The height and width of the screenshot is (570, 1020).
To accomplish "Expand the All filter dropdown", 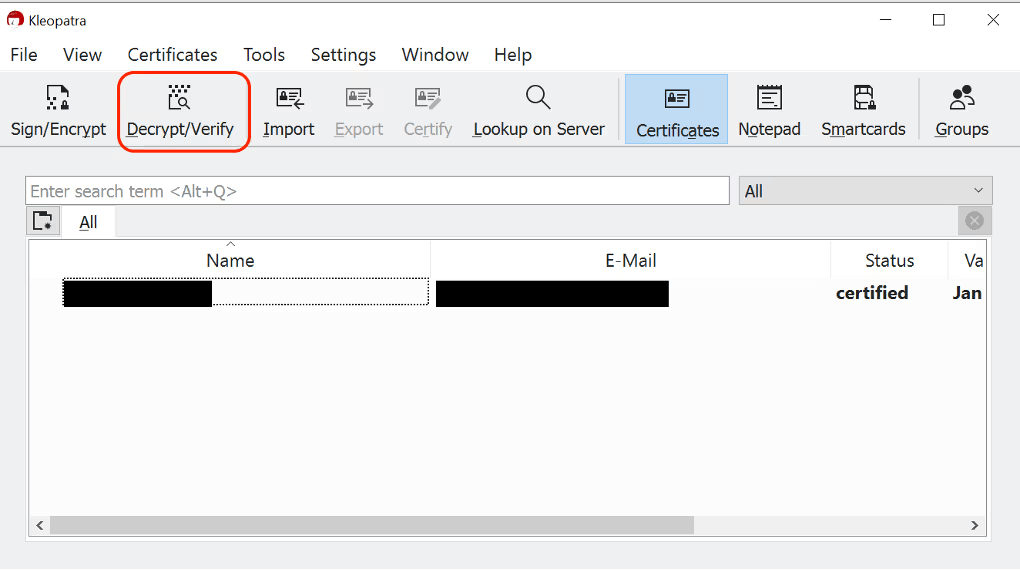I will pos(865,191).
